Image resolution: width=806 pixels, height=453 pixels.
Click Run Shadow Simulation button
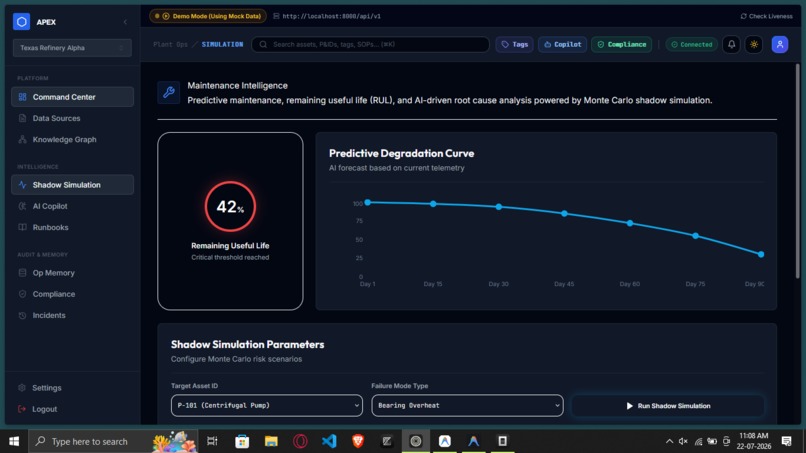(x=668, y=406)
